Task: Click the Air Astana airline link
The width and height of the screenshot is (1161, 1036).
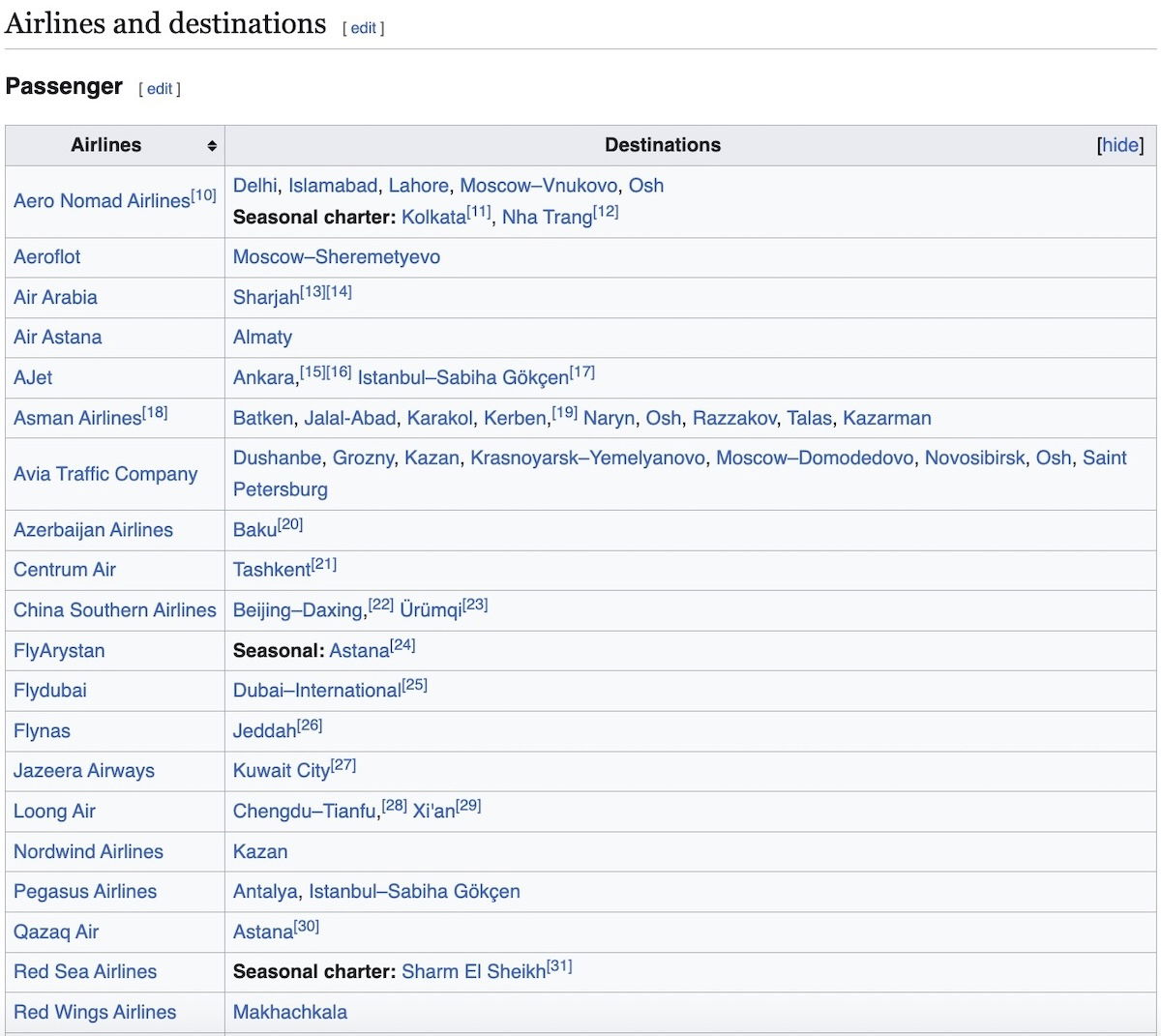Action: pos(57,338)
